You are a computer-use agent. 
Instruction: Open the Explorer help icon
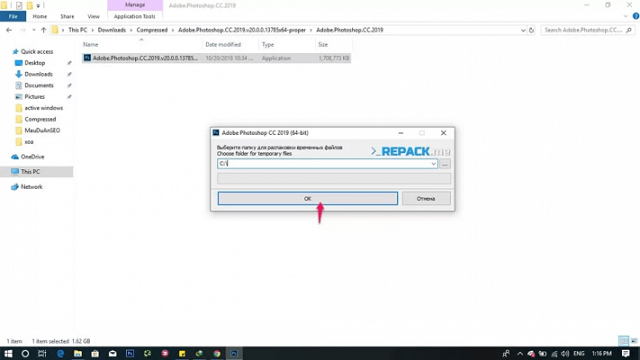[636, 16]
